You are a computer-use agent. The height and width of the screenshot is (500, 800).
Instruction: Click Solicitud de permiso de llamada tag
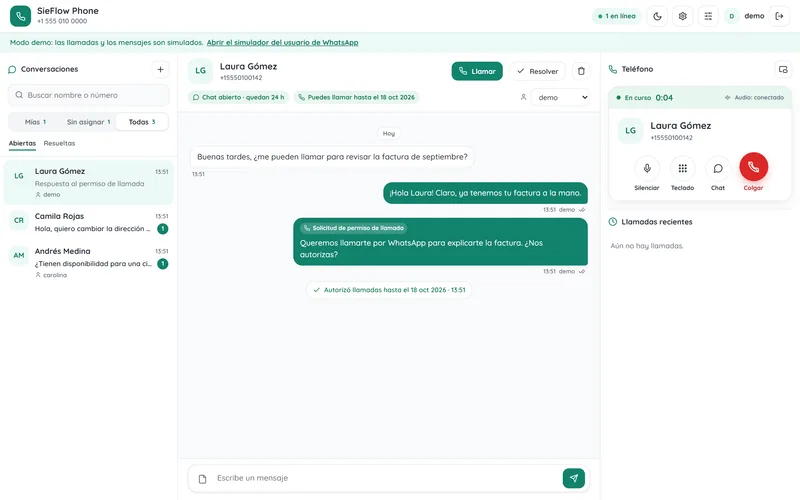354,228
